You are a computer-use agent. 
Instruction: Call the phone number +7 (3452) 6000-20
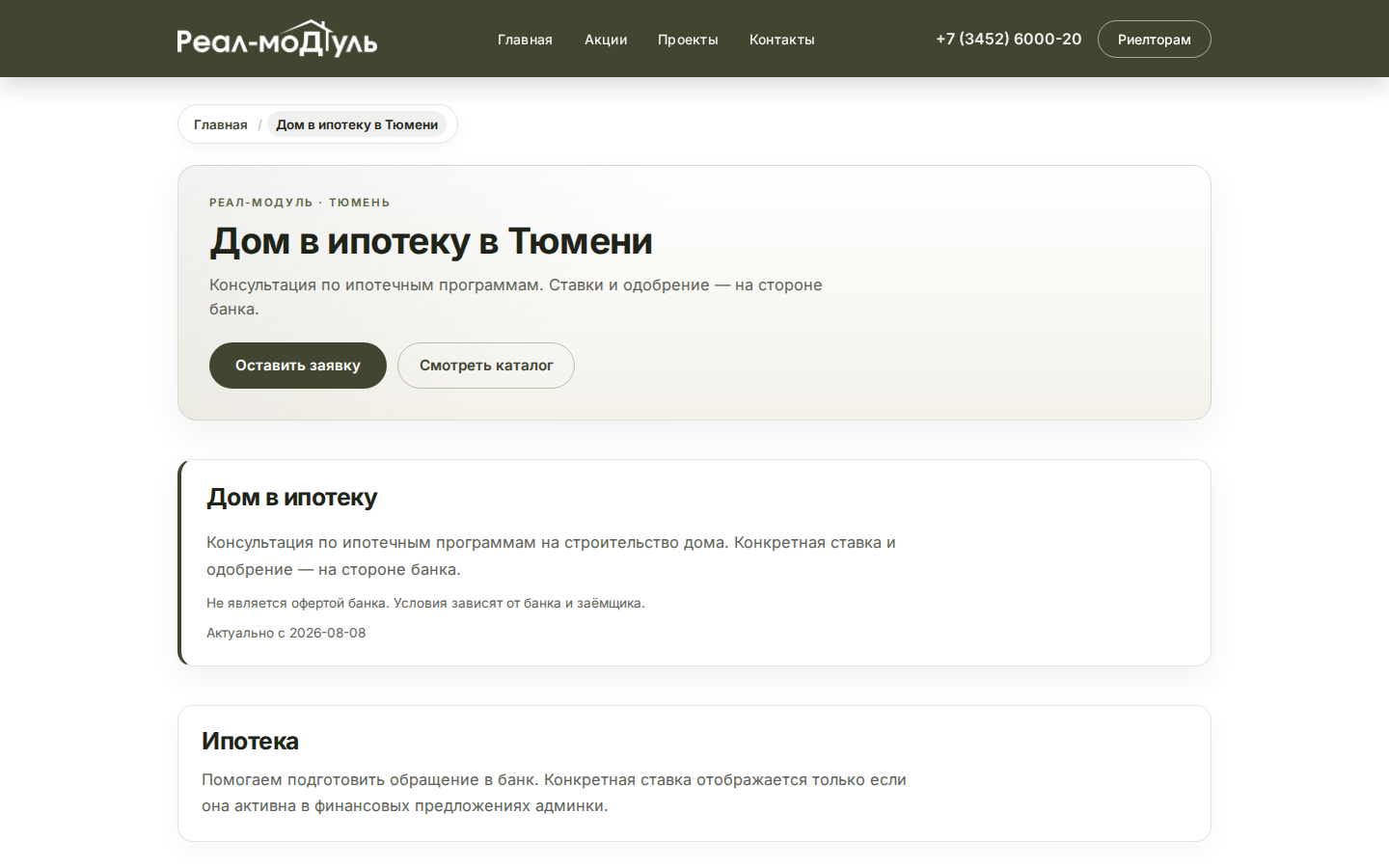click(x=1009, y=39)
